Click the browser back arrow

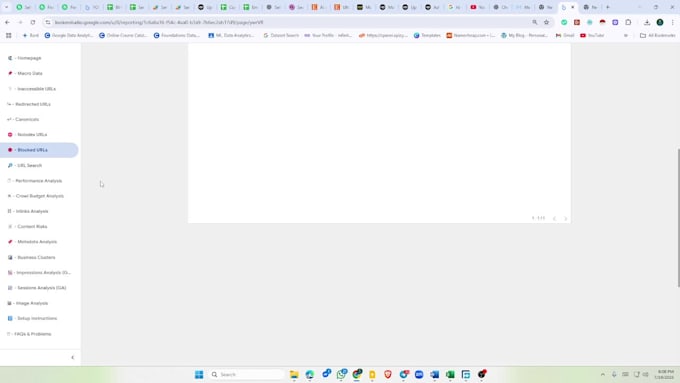point(7,22)
